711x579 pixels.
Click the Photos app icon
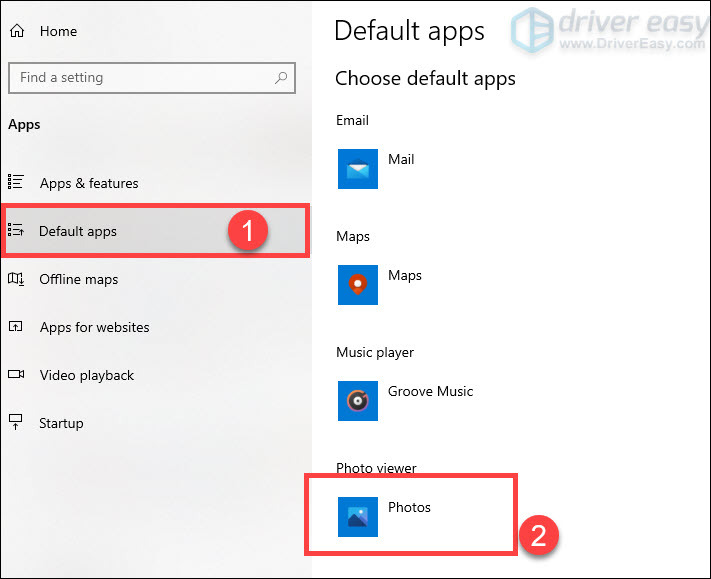tap(358, 517)
